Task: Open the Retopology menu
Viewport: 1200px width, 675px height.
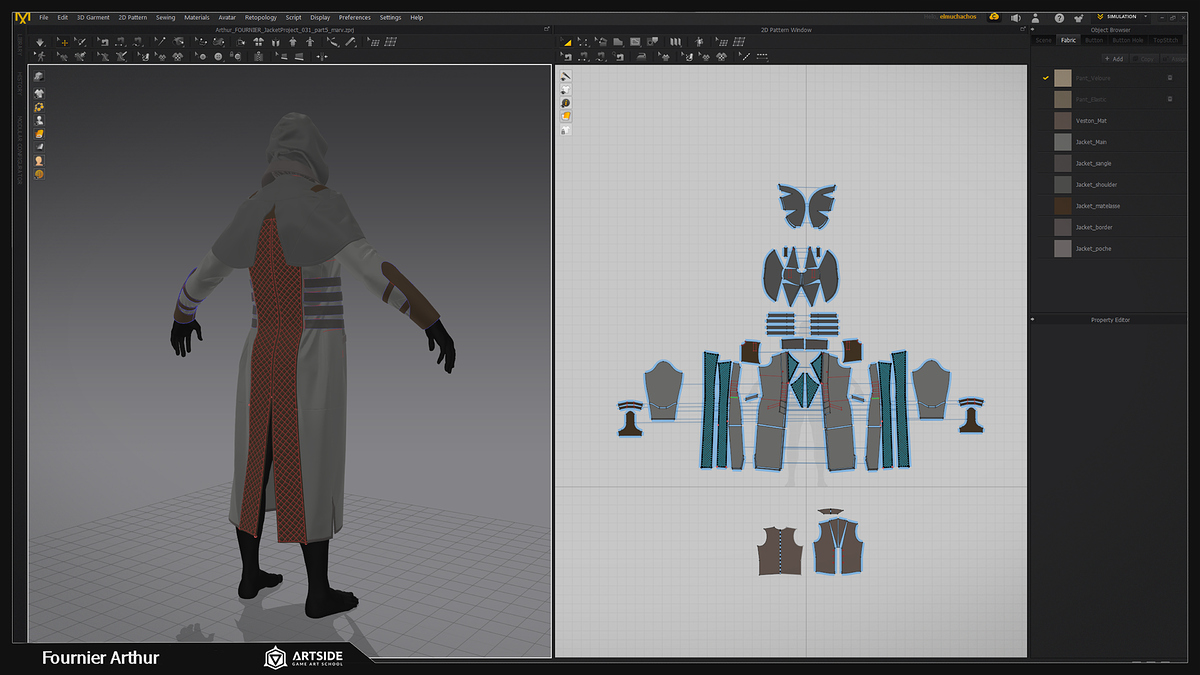Action: [261, 17]
